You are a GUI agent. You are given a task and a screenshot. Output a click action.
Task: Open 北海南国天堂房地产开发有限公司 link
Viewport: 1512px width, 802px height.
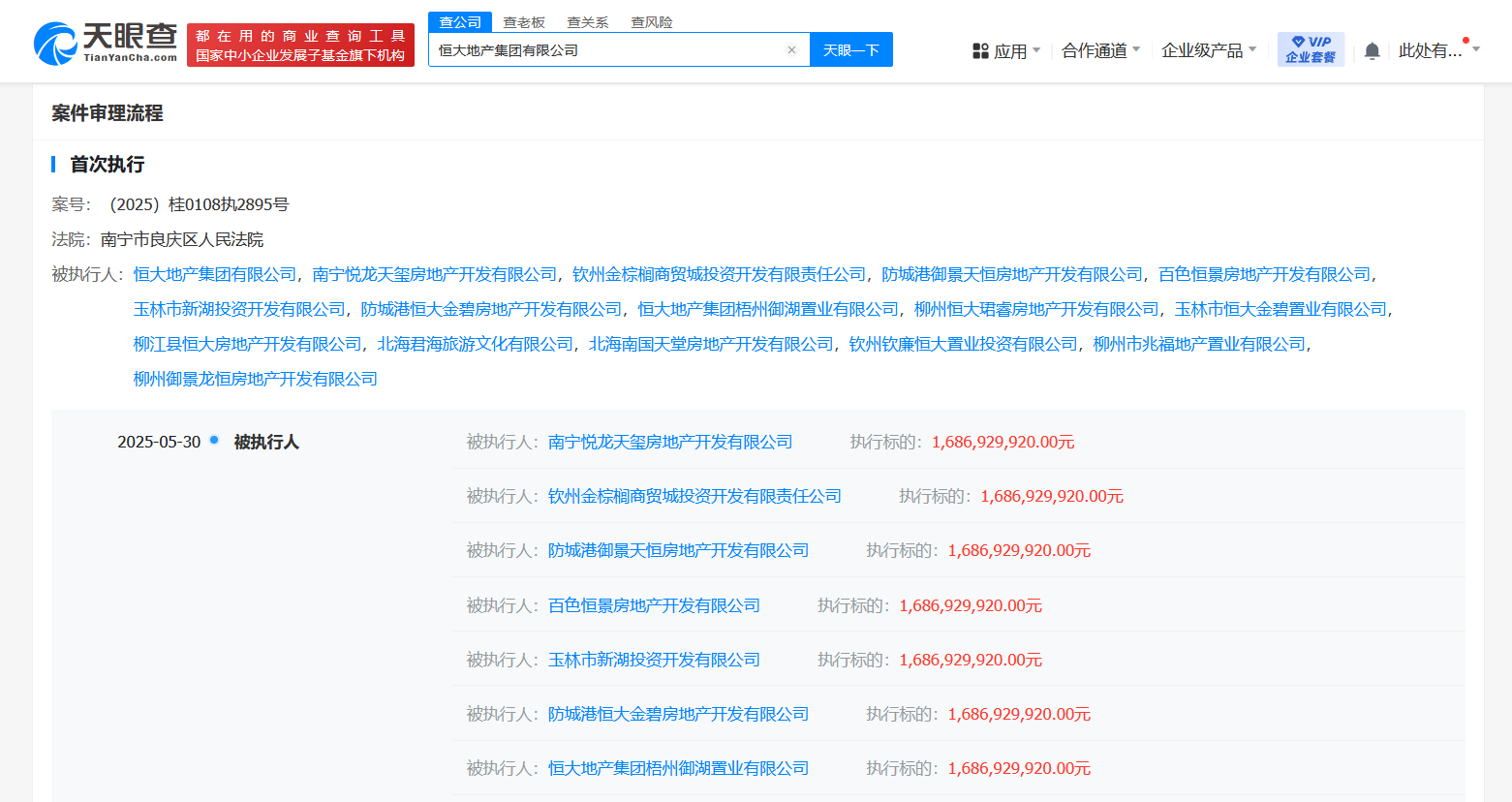pos(711,344)
